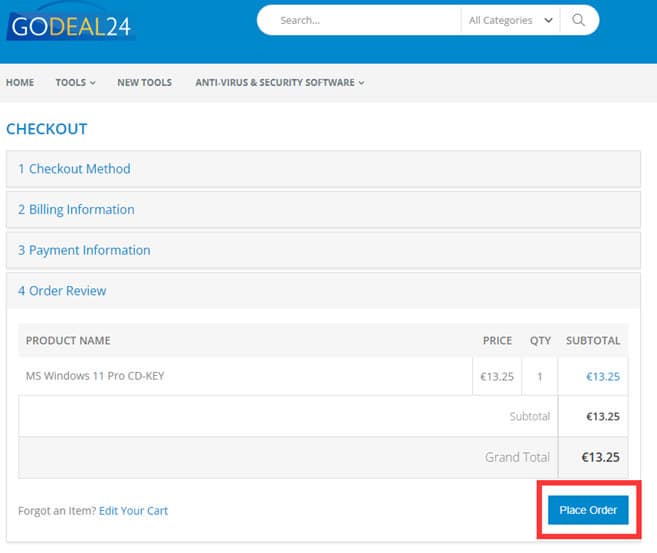Viewport: 657px width, 553px height.
Task: Open the Edit Your Cart link
Action: [133, 511]
